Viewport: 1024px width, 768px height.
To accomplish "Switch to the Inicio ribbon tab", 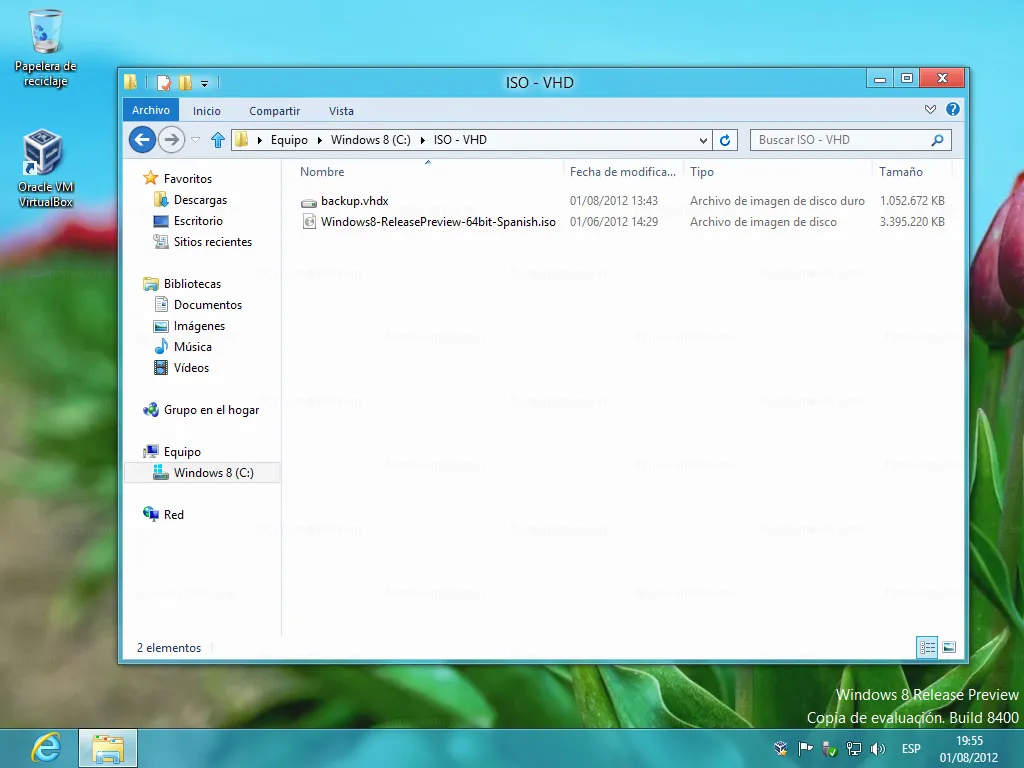I will [207, 111].
